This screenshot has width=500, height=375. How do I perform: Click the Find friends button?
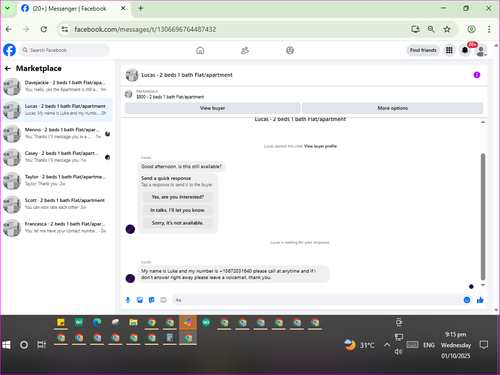click(423, 50)
